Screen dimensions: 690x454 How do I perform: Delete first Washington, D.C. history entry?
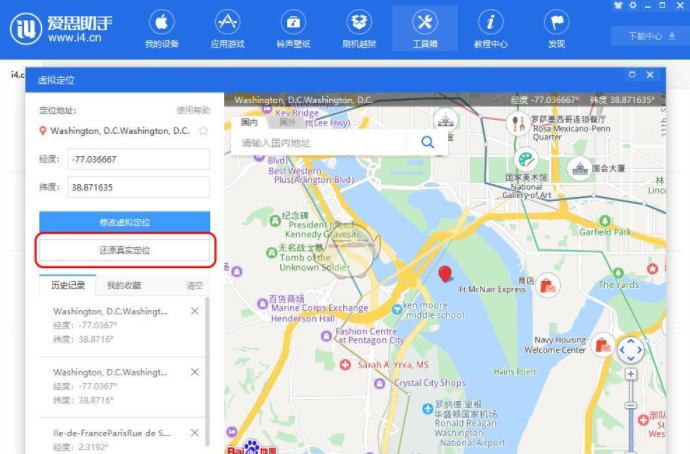195,312
